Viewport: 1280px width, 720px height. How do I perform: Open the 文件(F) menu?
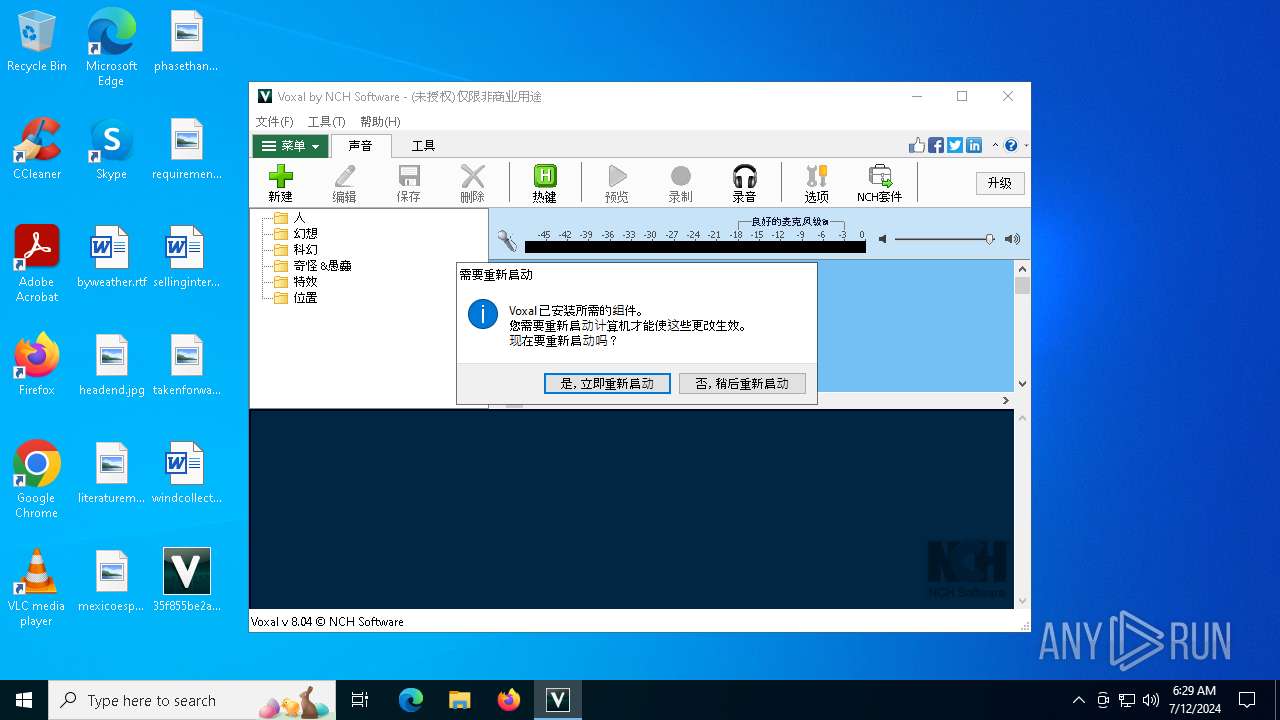pyautogui.click(x=274, y=121)
